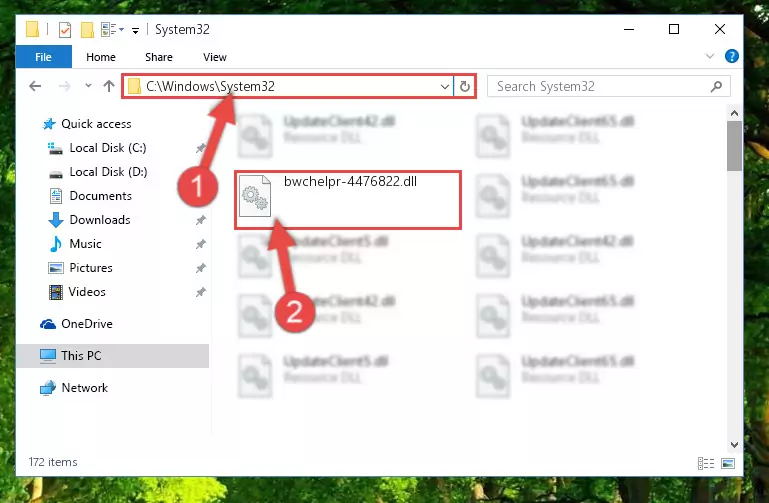Close the System32 window
769x503 pixels.
[x=720, y=29]
